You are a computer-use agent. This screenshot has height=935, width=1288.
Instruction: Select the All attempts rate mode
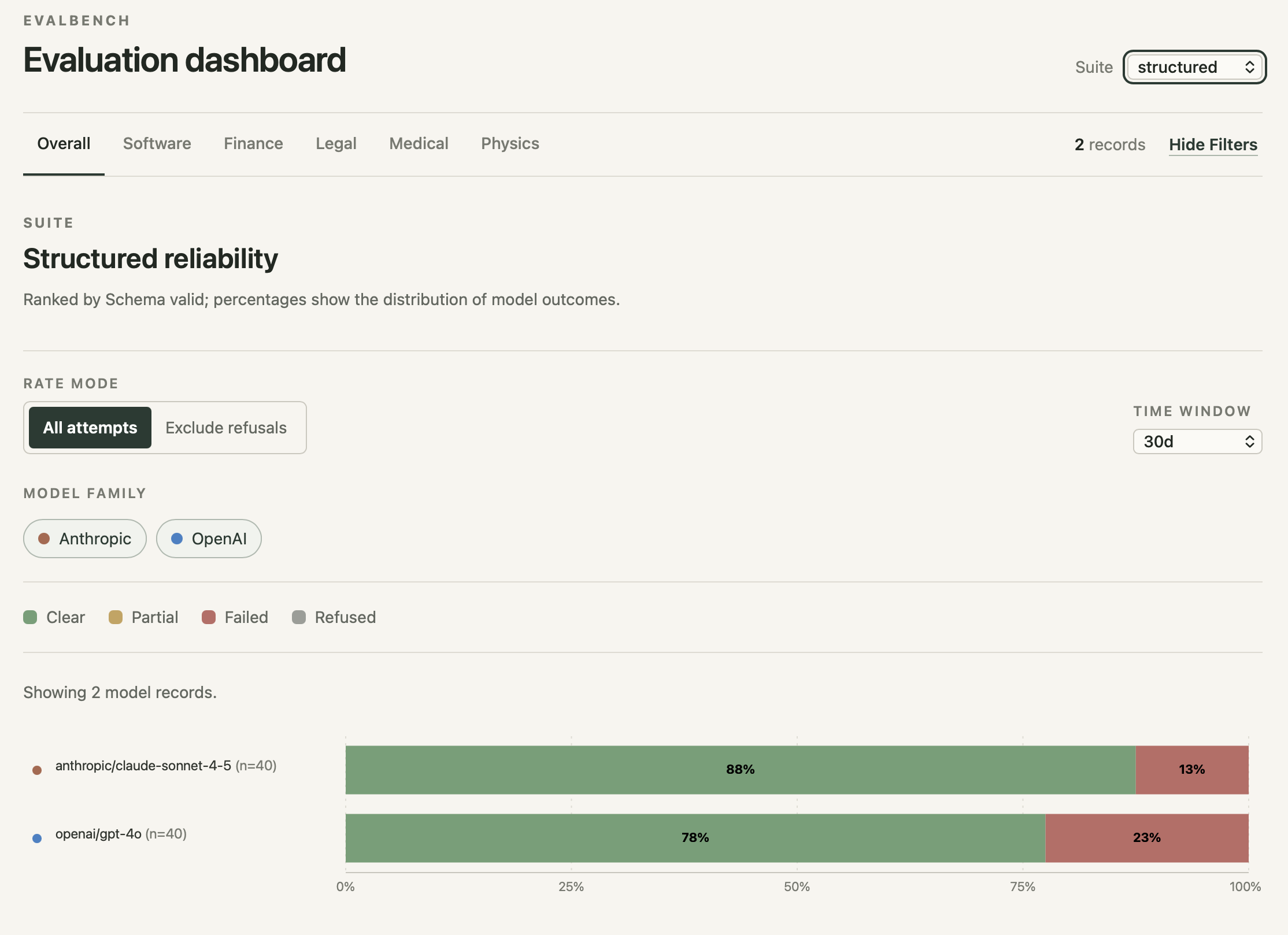tap(90, 428)
